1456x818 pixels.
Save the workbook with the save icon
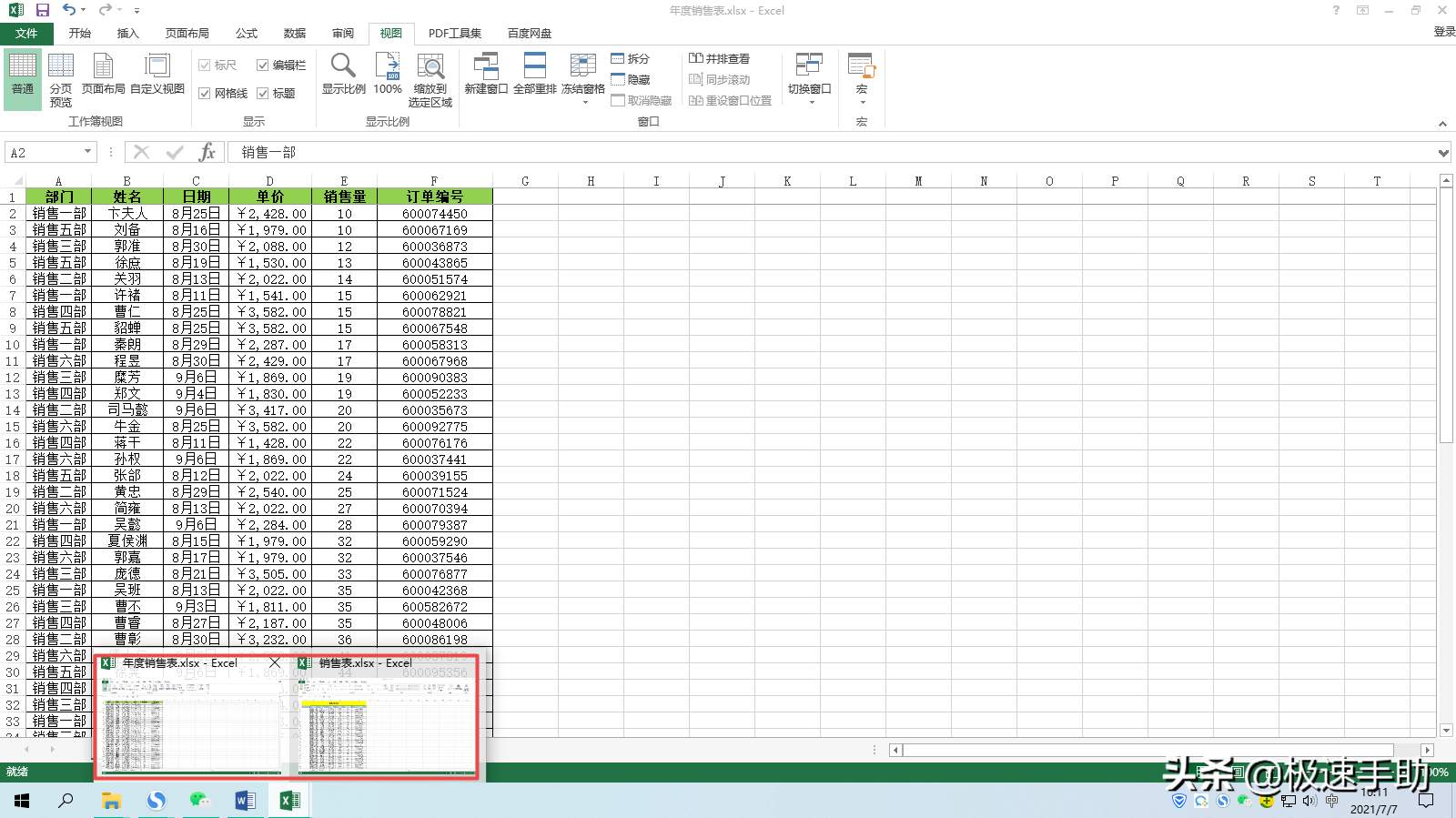tap(42, 10)
